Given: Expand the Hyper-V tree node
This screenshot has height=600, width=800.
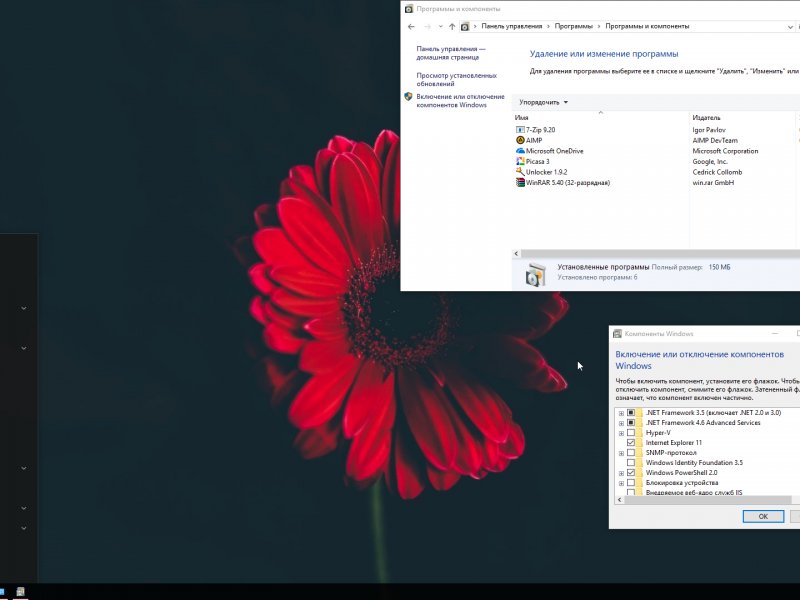Looking at the screenshot, I should 621,434.
